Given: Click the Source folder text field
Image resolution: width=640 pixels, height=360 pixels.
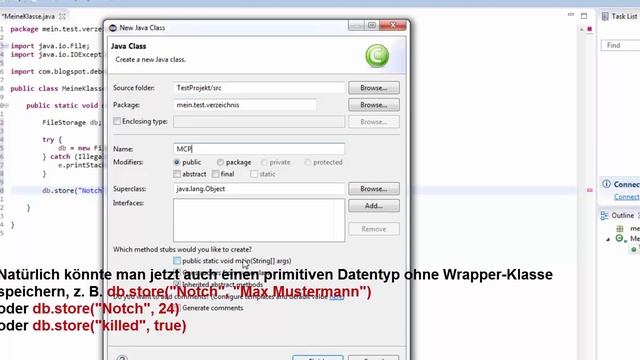Looking at the screenshot, I should pyautogui.click(x=259, y=88).
